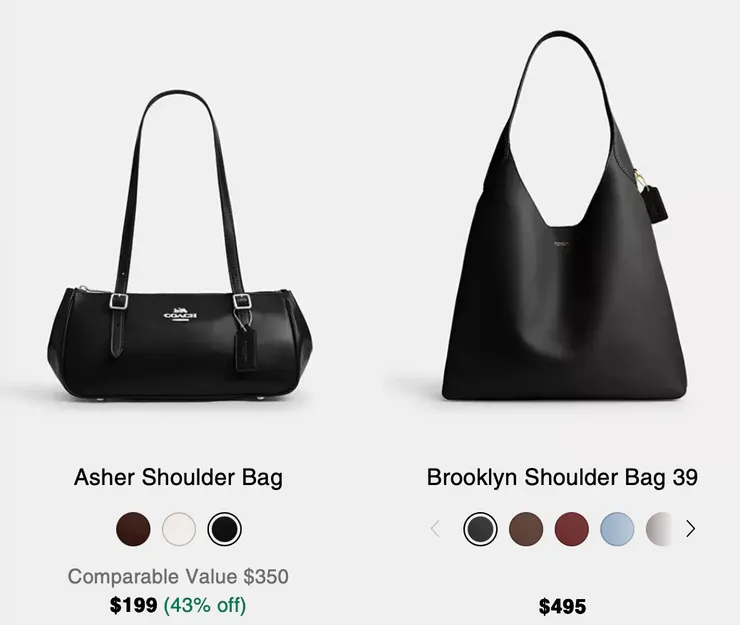Click the green 43% off discount label
Image resolution: width=740 pixels, height=625 pixels.
pos(205,605)
